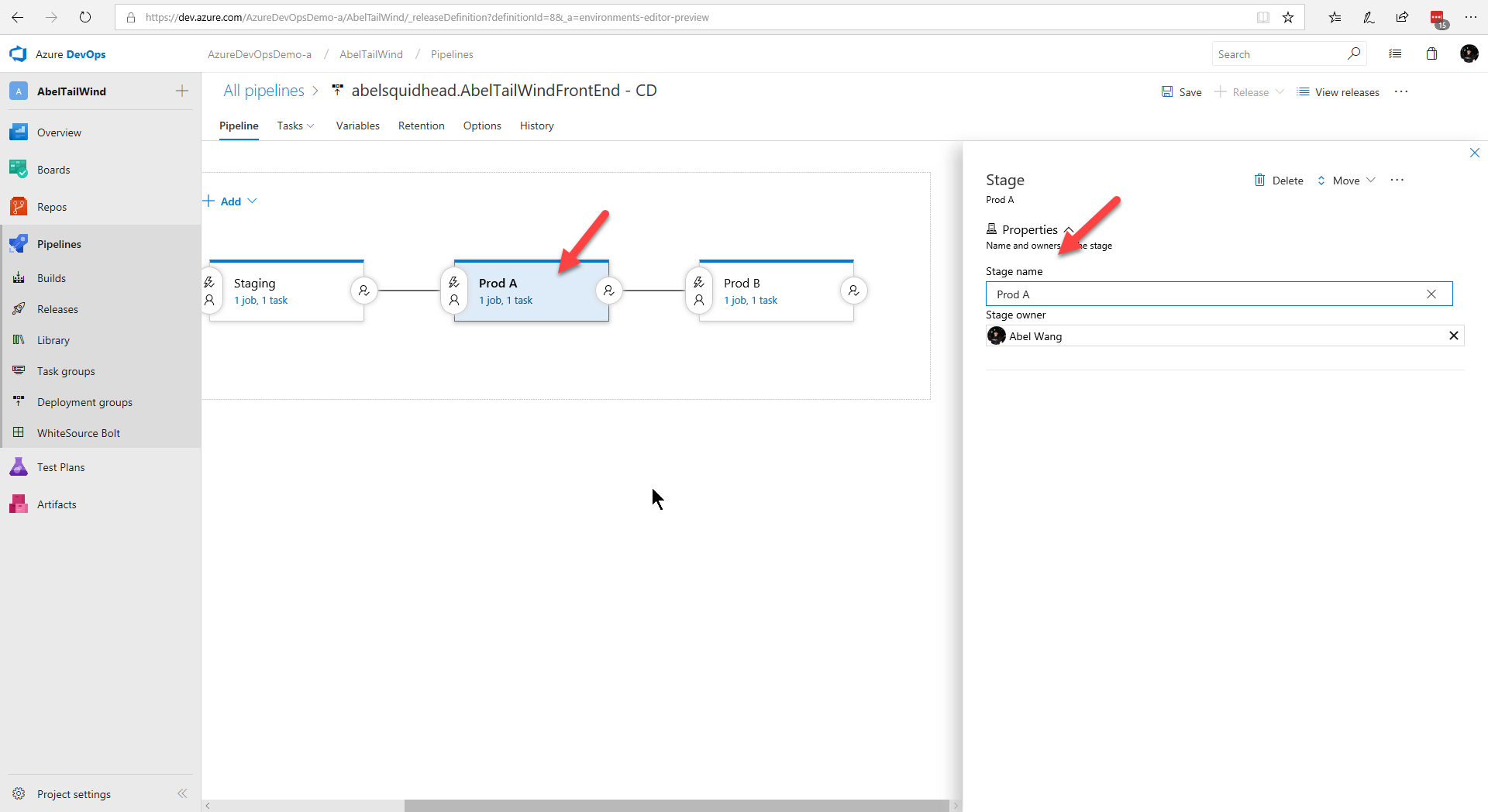
Task: Open more actions ellipsis in Stage panel
Action: [x=1397, y=180]
